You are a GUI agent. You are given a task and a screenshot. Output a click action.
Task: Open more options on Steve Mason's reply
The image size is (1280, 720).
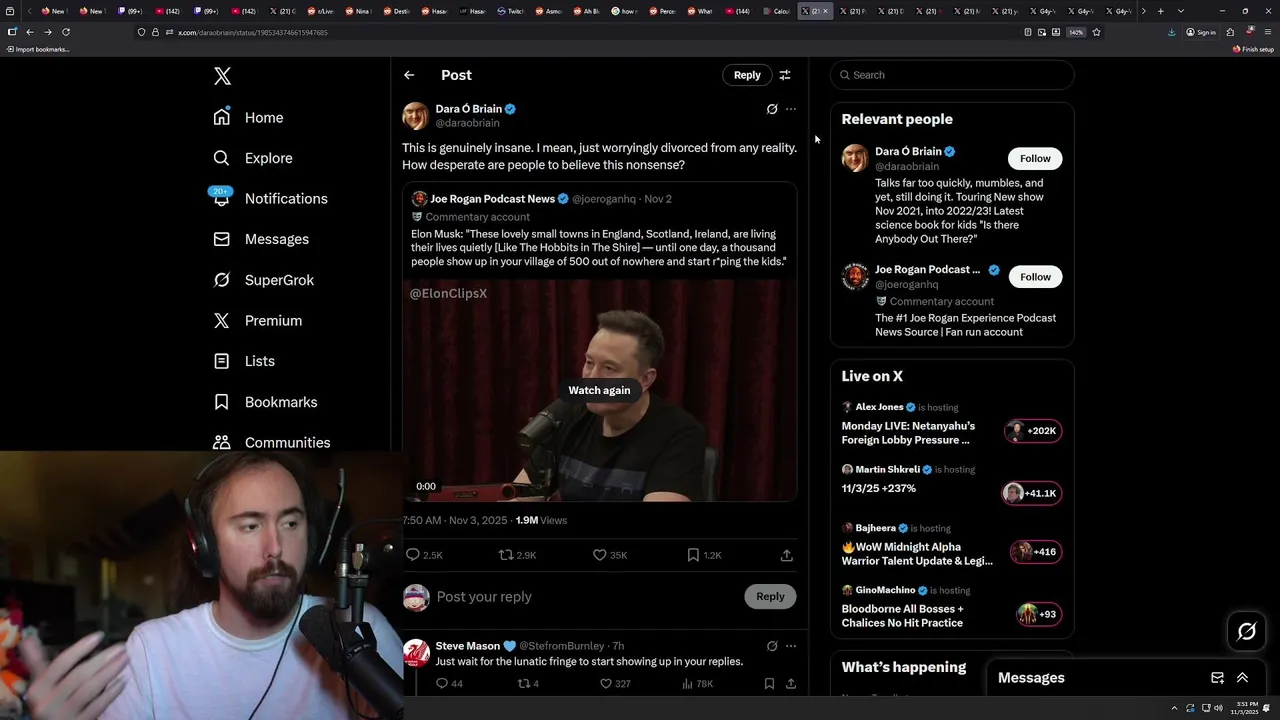[x=791, y=646]
